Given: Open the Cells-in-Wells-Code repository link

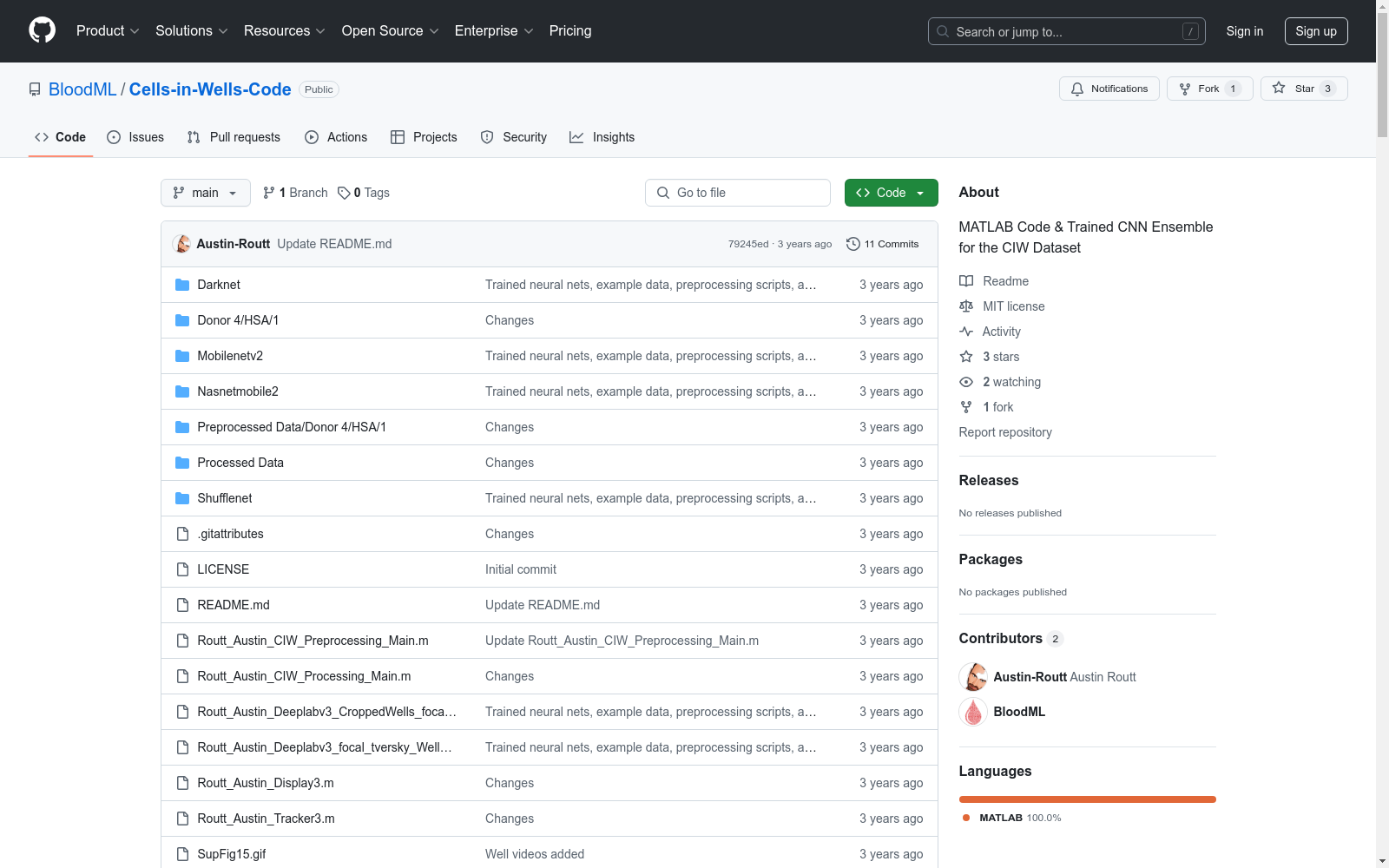Looking at the screenshot, I should pos(210,89).
